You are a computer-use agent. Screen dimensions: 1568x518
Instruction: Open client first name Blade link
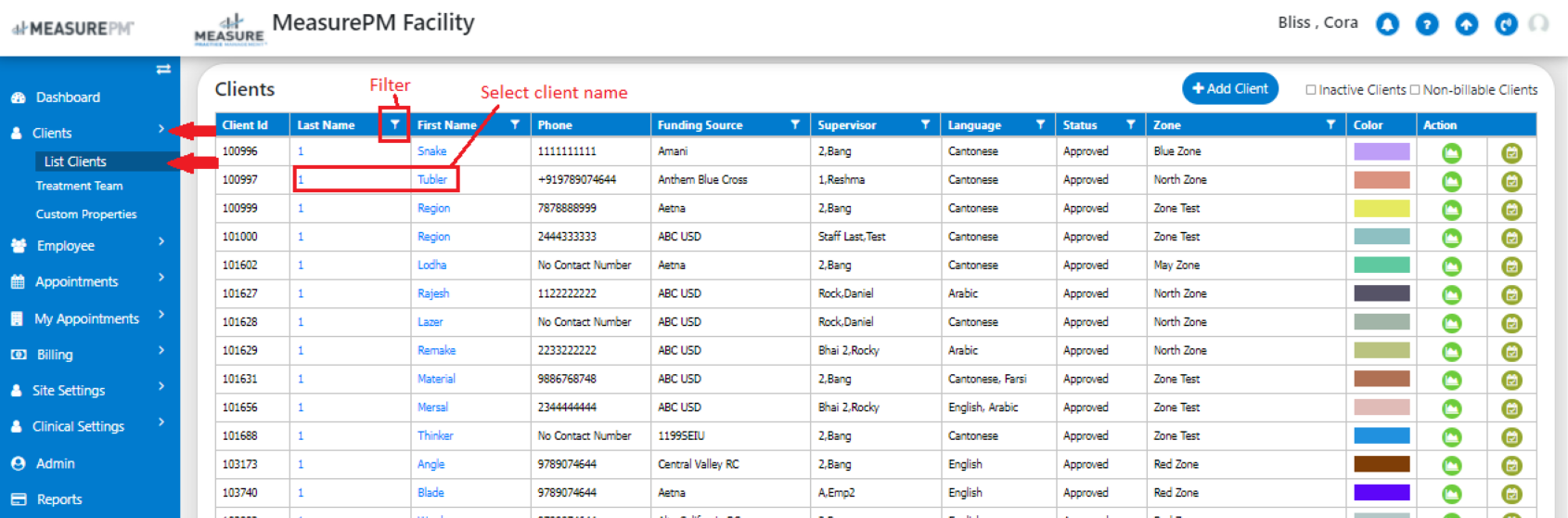pyautogui.click(x=431, y=493)
